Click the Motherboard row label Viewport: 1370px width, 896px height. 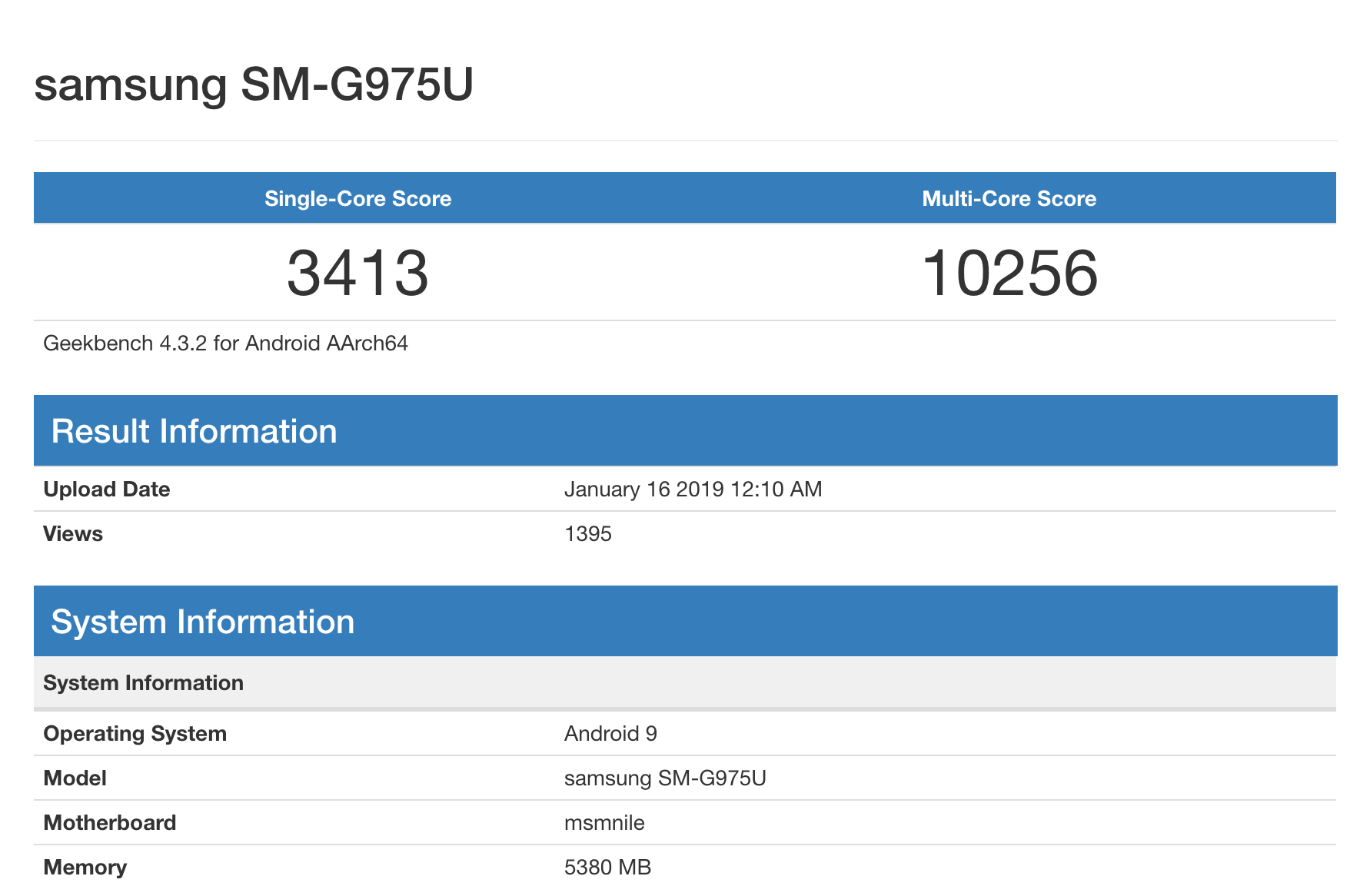pyautogui.click(x=110, y=823)
